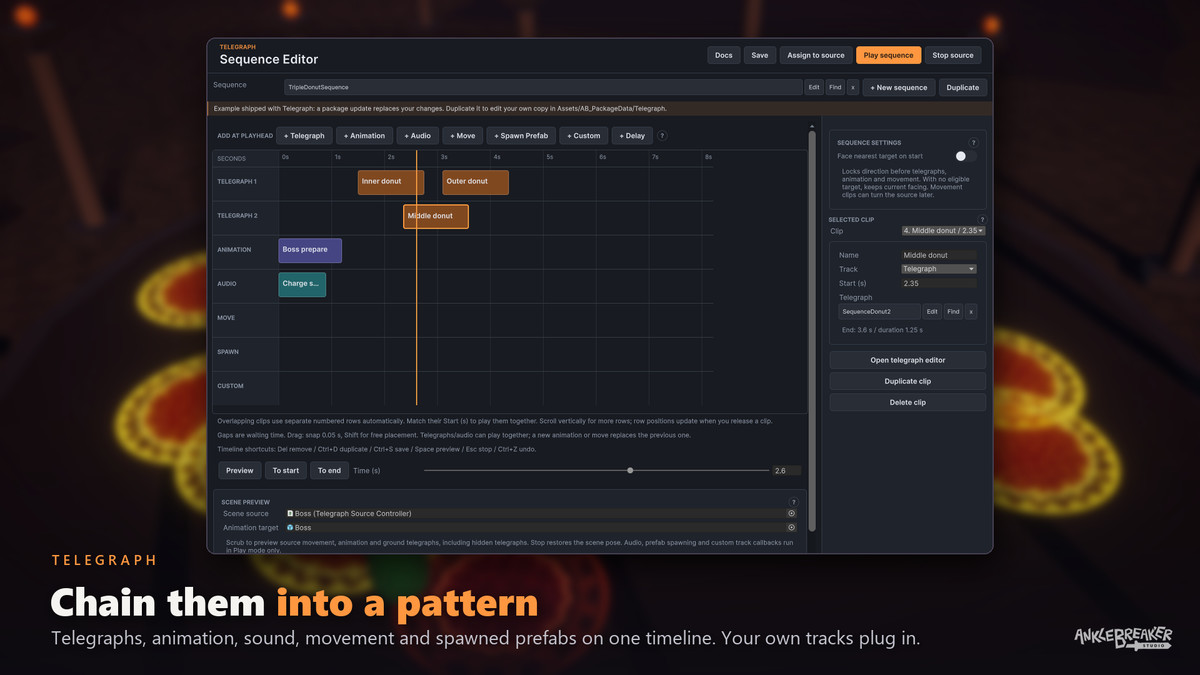Click Play sequence button
1200x675 pixels.
[889, 56]
